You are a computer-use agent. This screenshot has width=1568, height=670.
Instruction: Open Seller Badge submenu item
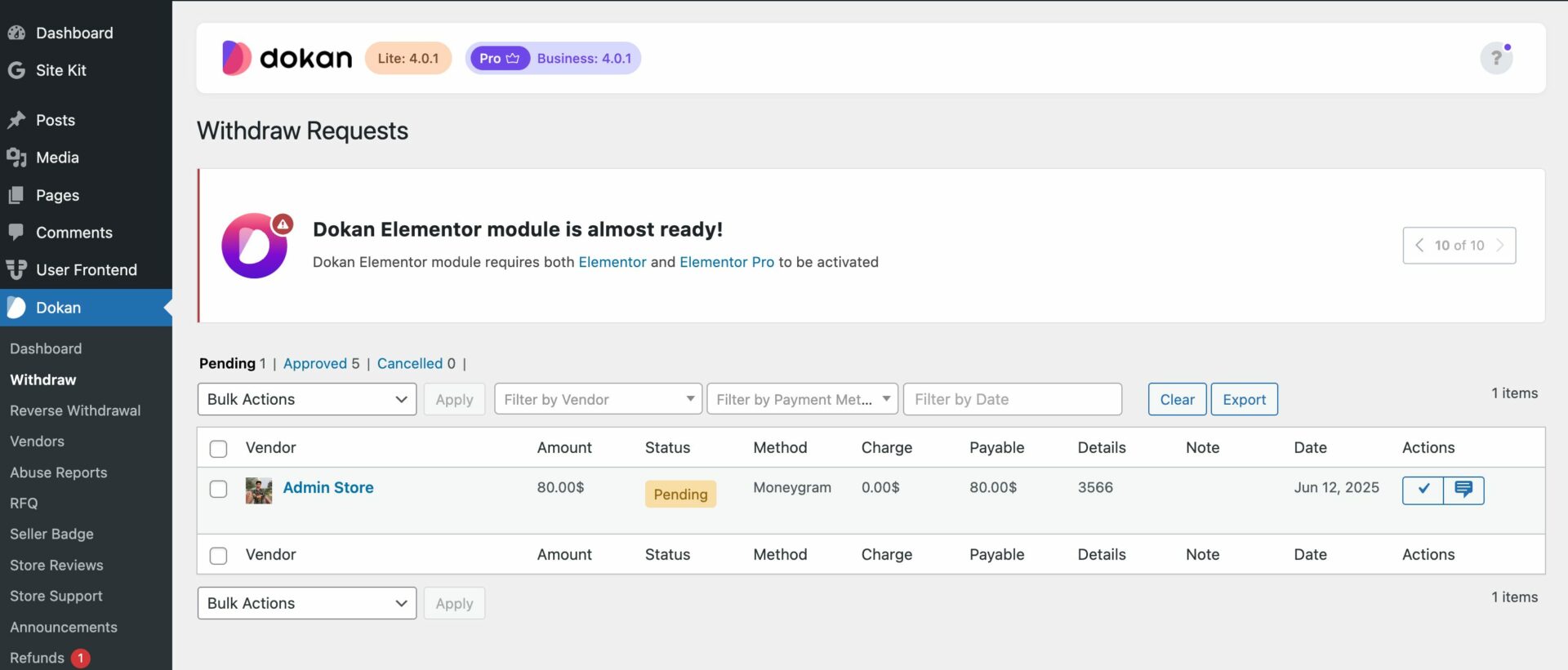tap(51, 534)
